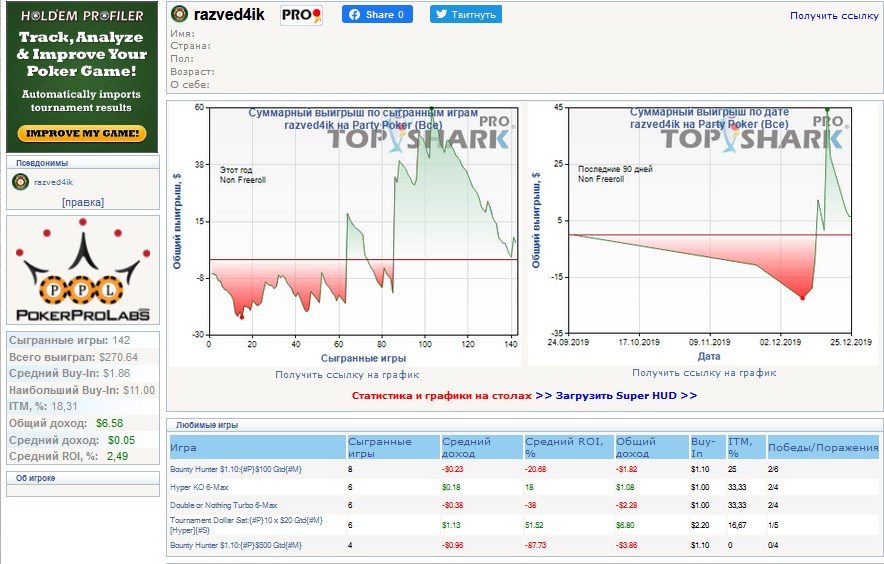Click the 0/4 wins/losses cell
This screenshot has height=564, width=884.
point(773,545)
